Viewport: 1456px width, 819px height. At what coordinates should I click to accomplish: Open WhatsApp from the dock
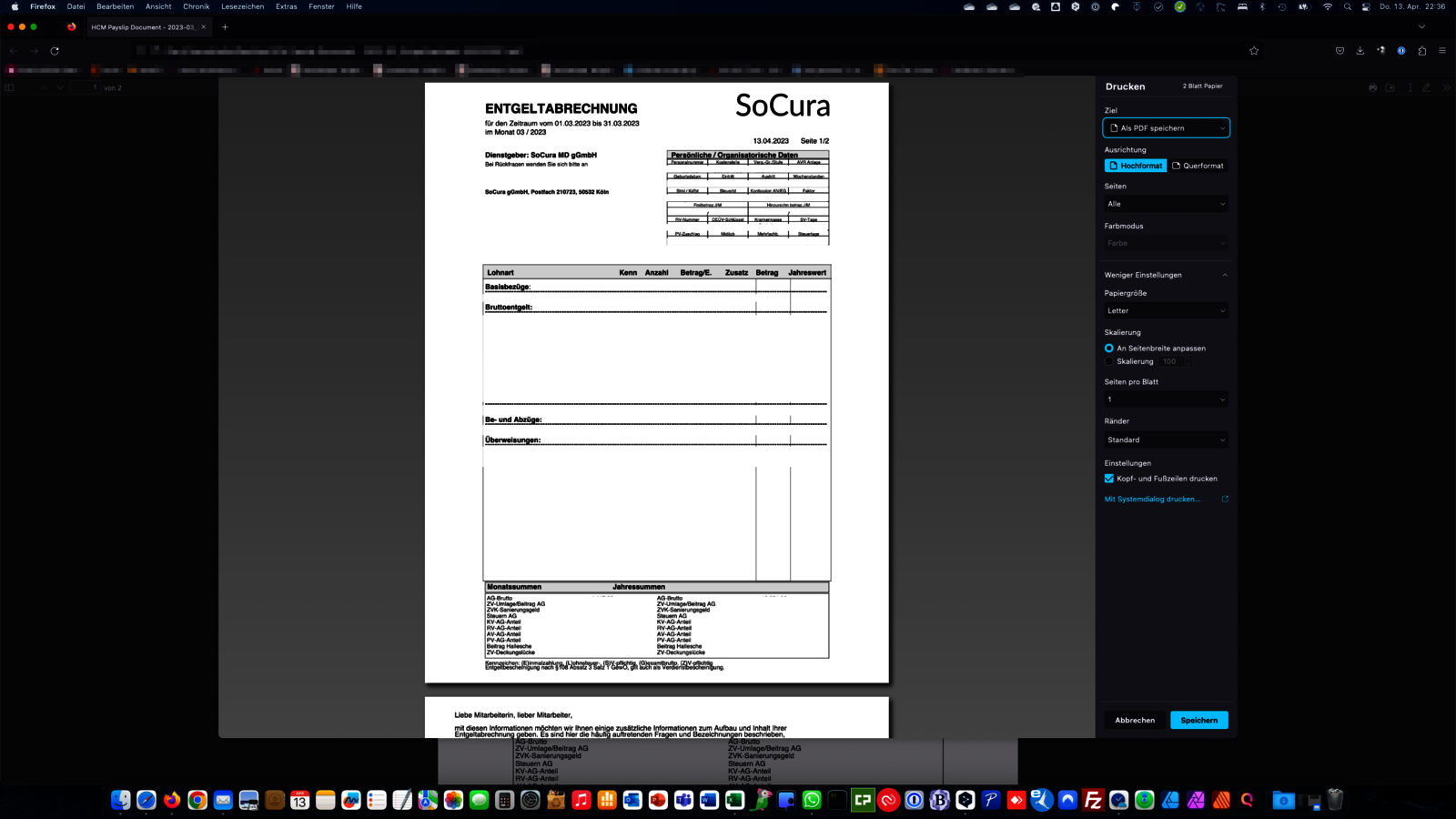812,800
